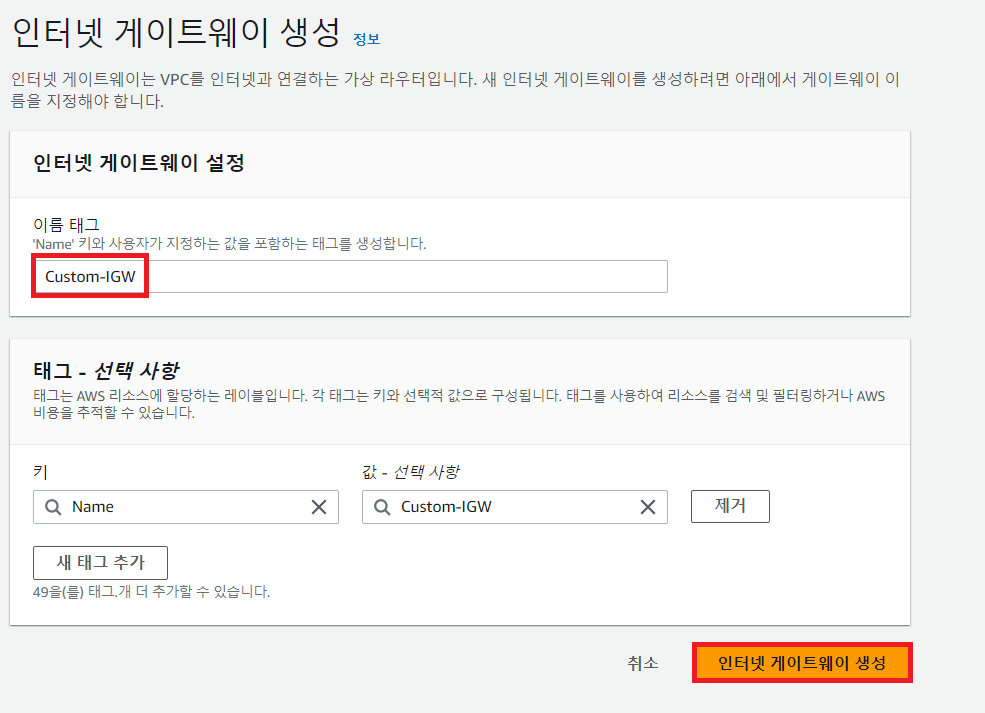Click the 키 column label
The height and width of the screenshot is (713, 985).
pos(41,472)
